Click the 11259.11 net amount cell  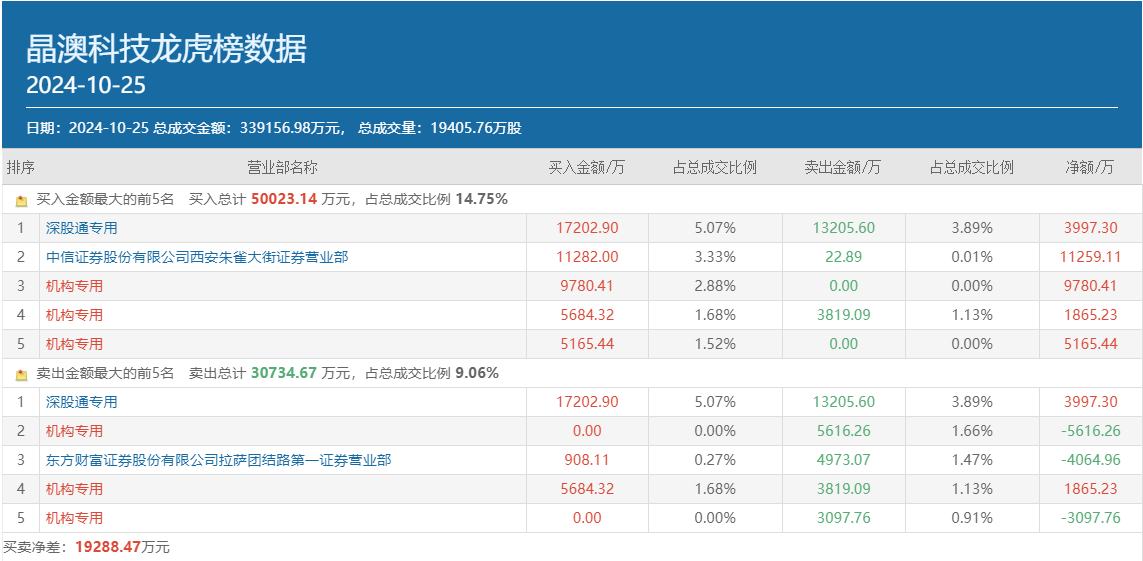coord(1090,257)
